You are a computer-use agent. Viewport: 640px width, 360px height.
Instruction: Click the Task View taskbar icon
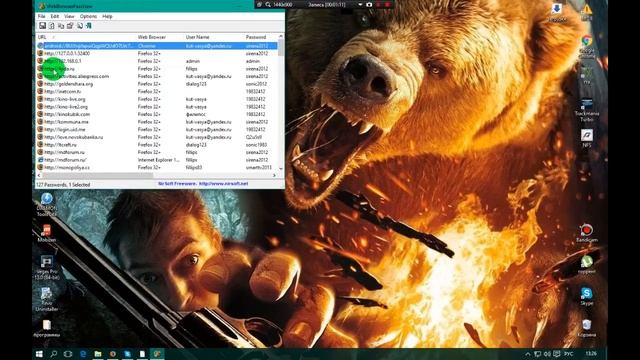(x=68, y=354)
